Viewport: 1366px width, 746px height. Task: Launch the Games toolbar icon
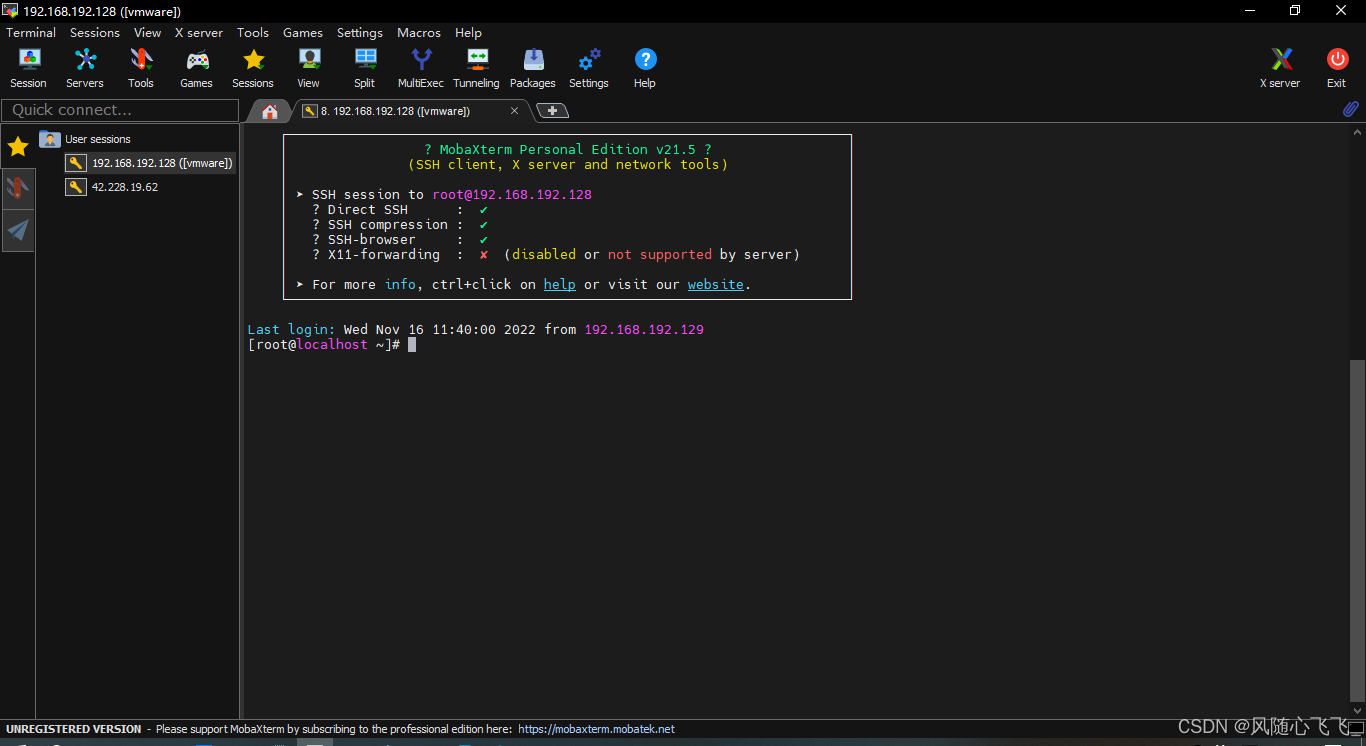[x=197, y=68]
